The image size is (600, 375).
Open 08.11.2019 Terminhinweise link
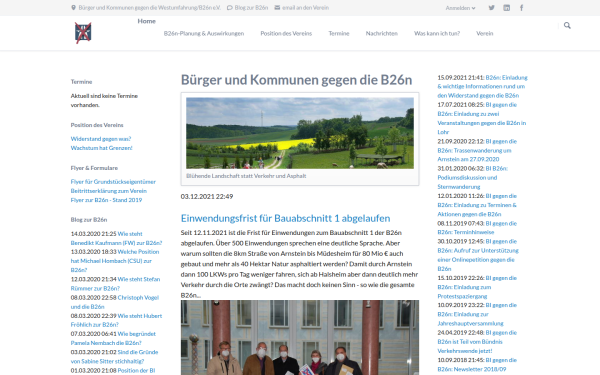click(x=477, y=228)
